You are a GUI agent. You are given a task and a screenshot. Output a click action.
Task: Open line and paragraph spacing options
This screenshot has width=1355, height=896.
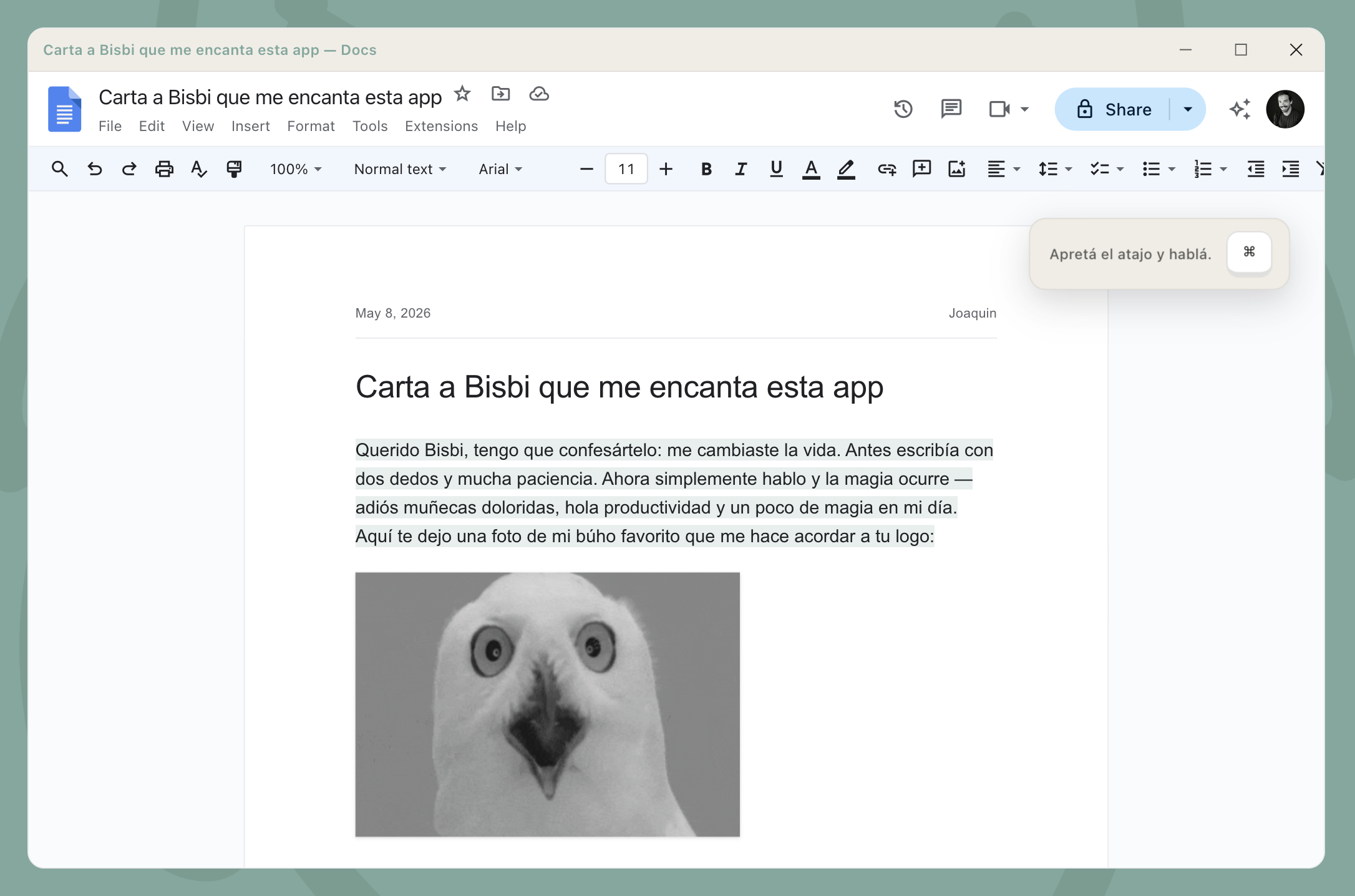click(x=1055, y=169)
